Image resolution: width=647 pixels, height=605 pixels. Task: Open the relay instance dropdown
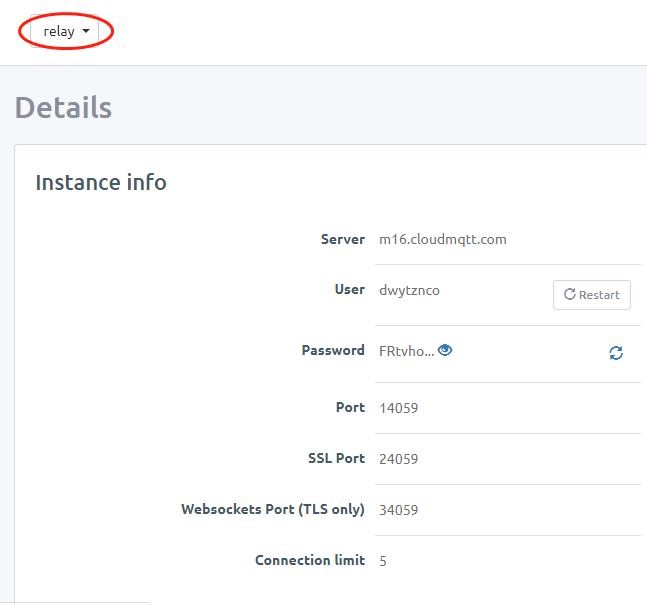click(66, 31)
